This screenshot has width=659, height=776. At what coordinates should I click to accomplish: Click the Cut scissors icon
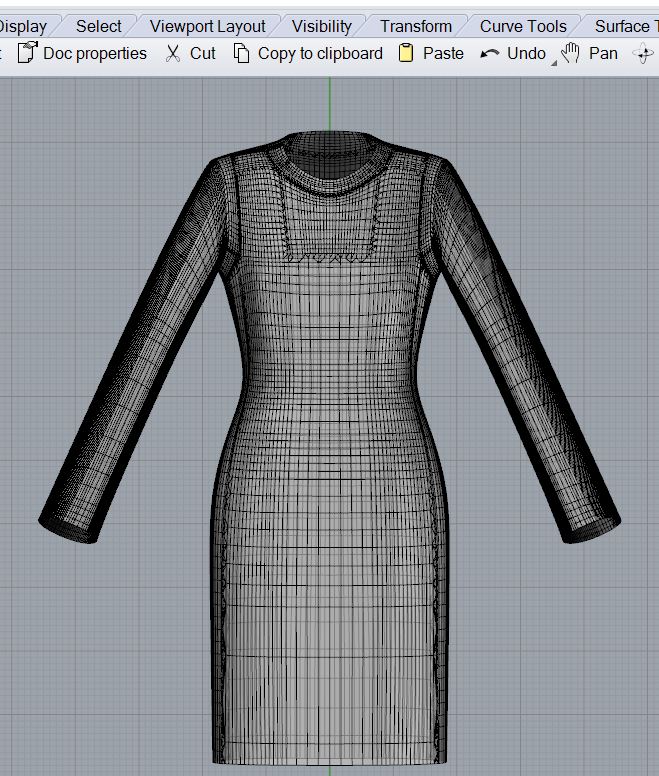(x=173, y=53)
